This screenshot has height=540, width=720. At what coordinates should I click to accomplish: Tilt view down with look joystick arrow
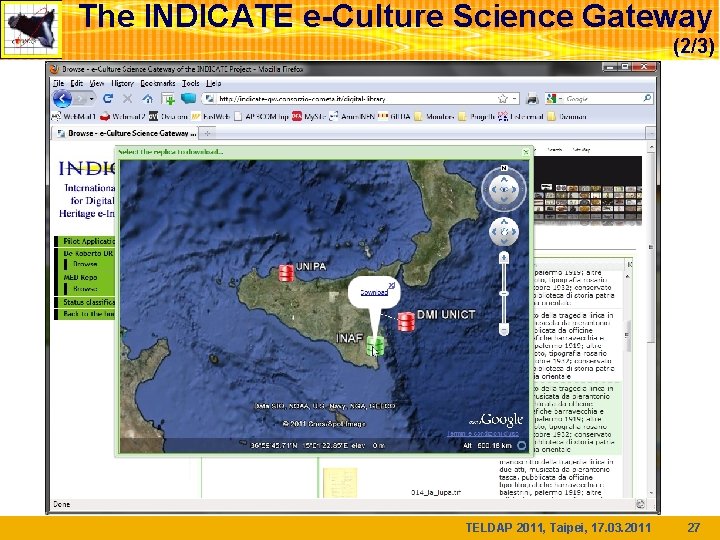click(504, 199)
